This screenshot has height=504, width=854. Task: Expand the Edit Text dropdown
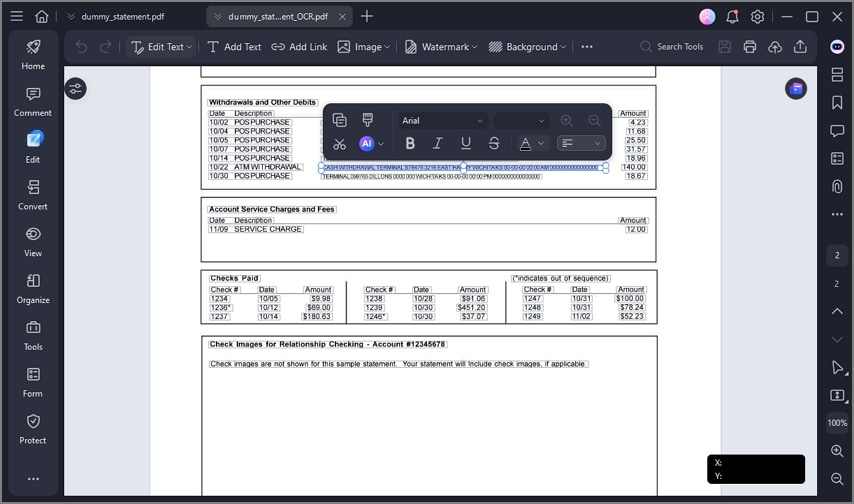(189, 47)
